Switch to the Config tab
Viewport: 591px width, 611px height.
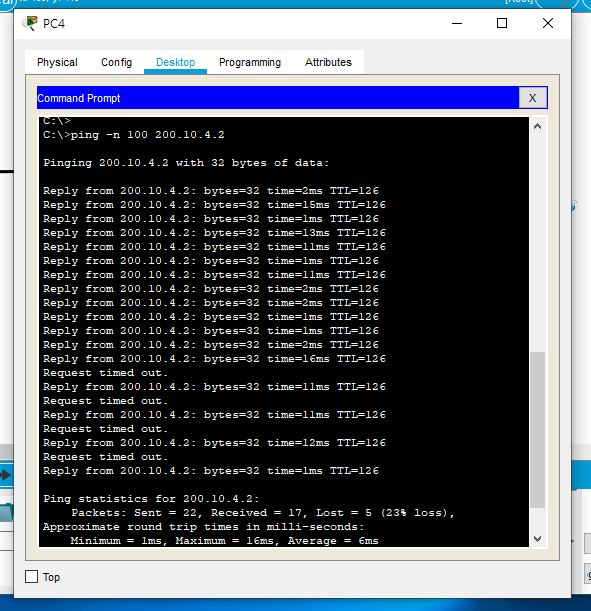tap(116, 62)
